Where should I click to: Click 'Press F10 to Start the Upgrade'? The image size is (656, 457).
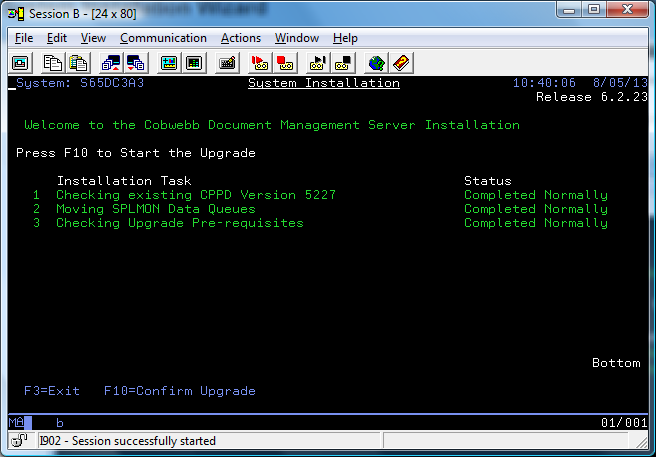click(x=136, y=153)
